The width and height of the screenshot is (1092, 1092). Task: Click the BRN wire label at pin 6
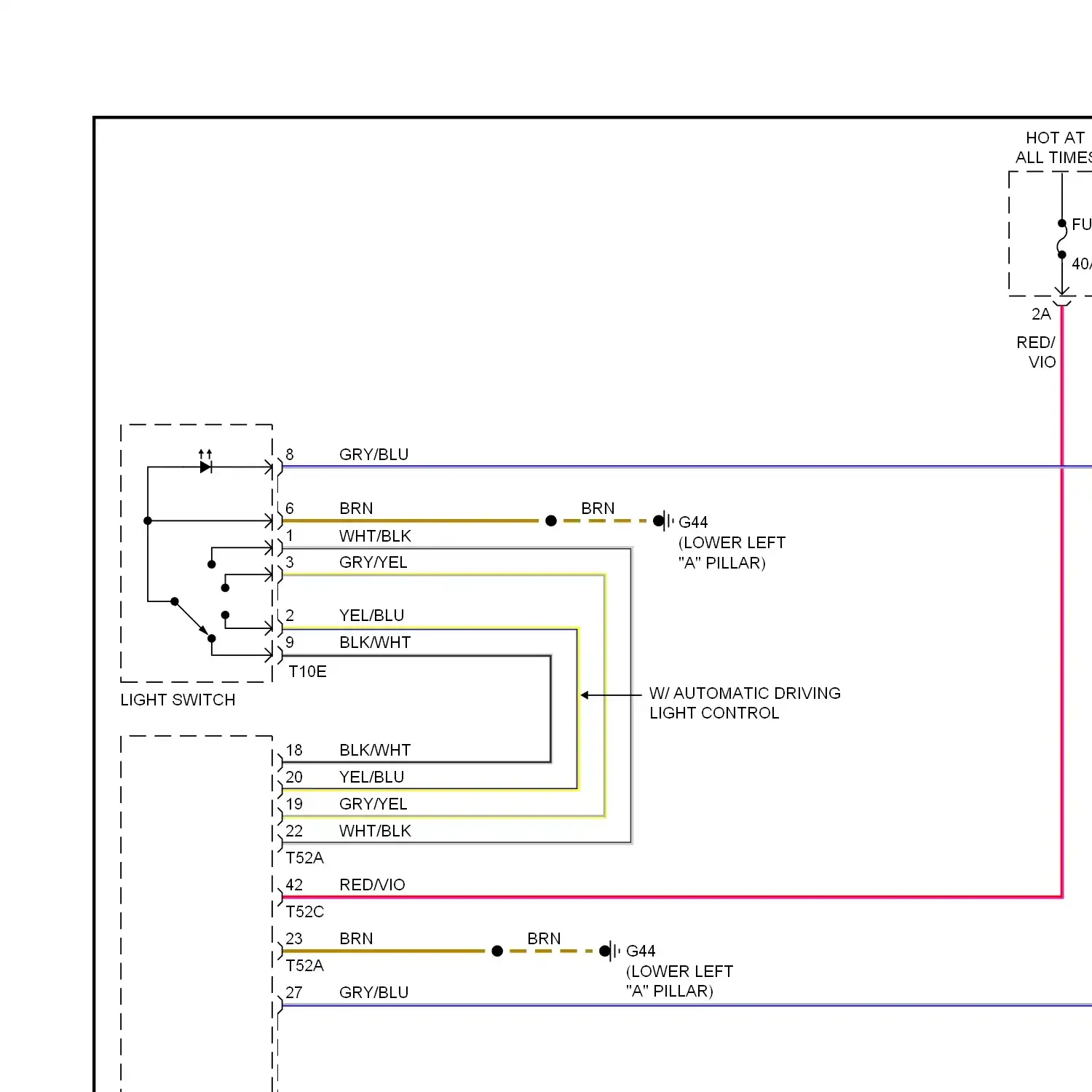(x=356, y=508)
